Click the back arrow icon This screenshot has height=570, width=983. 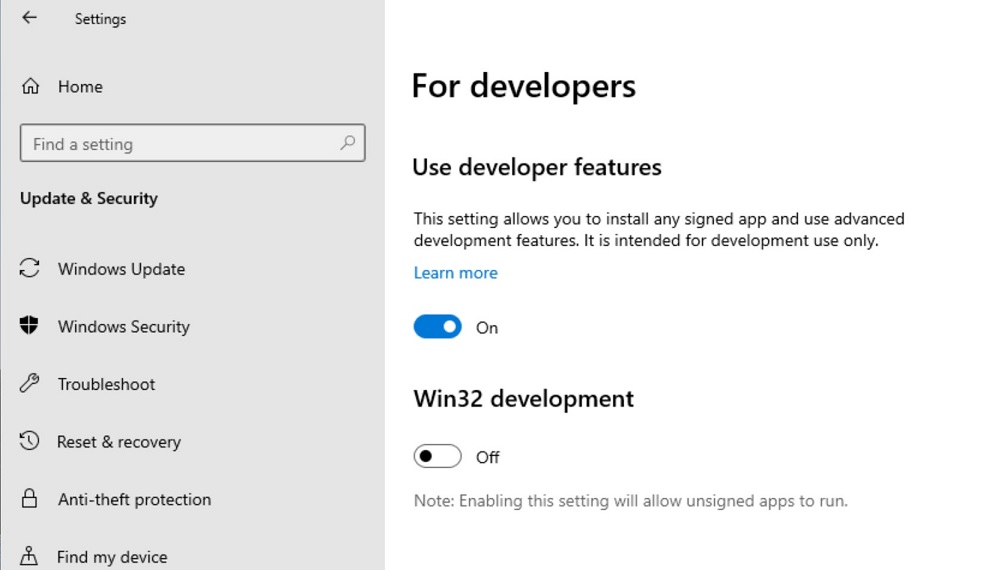(29, 18)
